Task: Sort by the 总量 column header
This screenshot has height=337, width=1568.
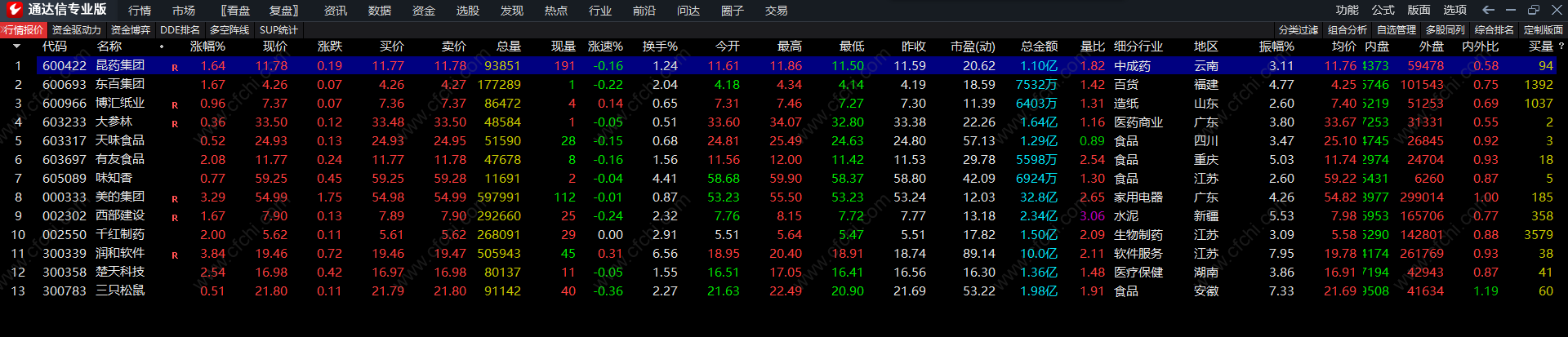Action: click(508, 47)
